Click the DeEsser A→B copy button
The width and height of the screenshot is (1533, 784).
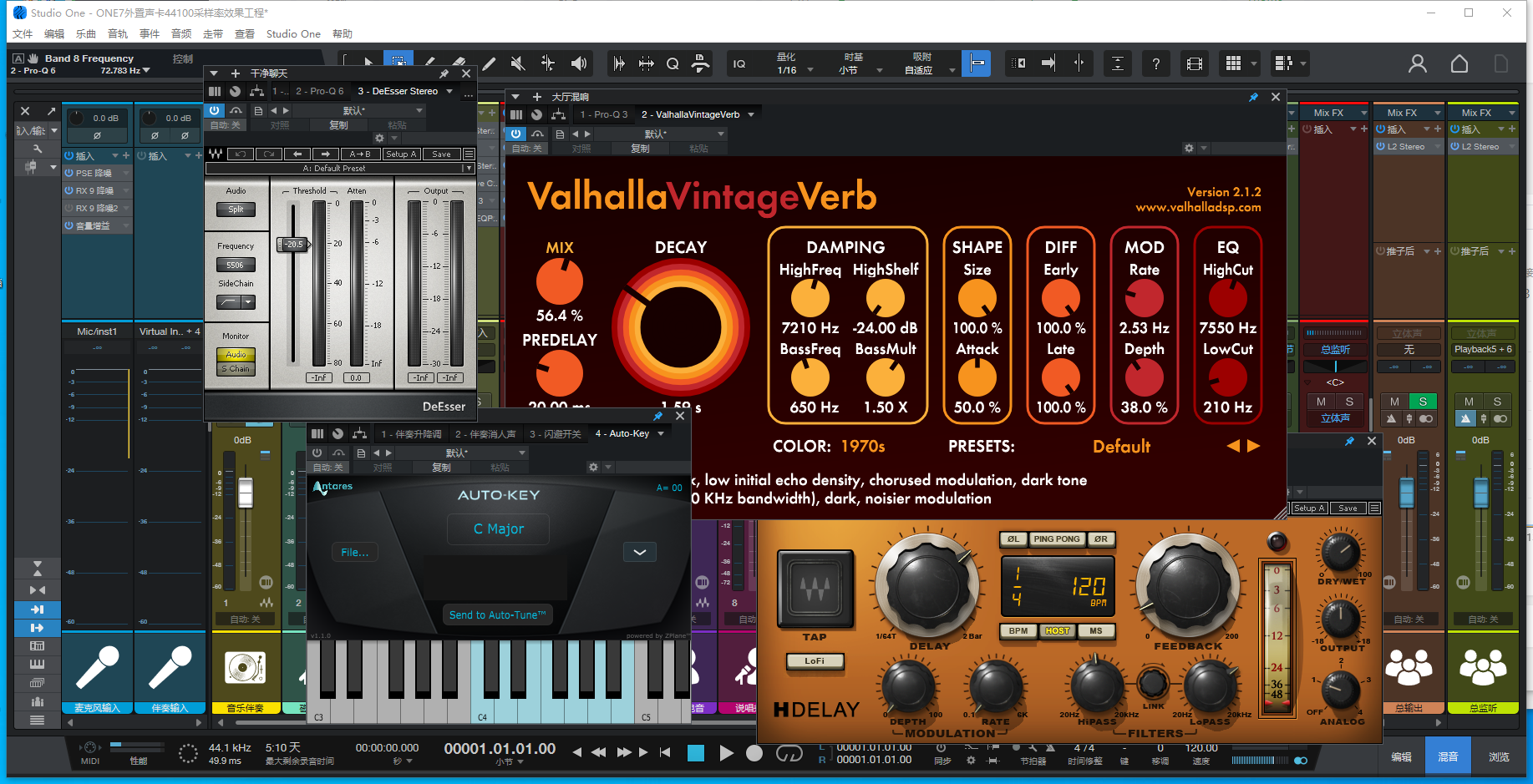360,154
